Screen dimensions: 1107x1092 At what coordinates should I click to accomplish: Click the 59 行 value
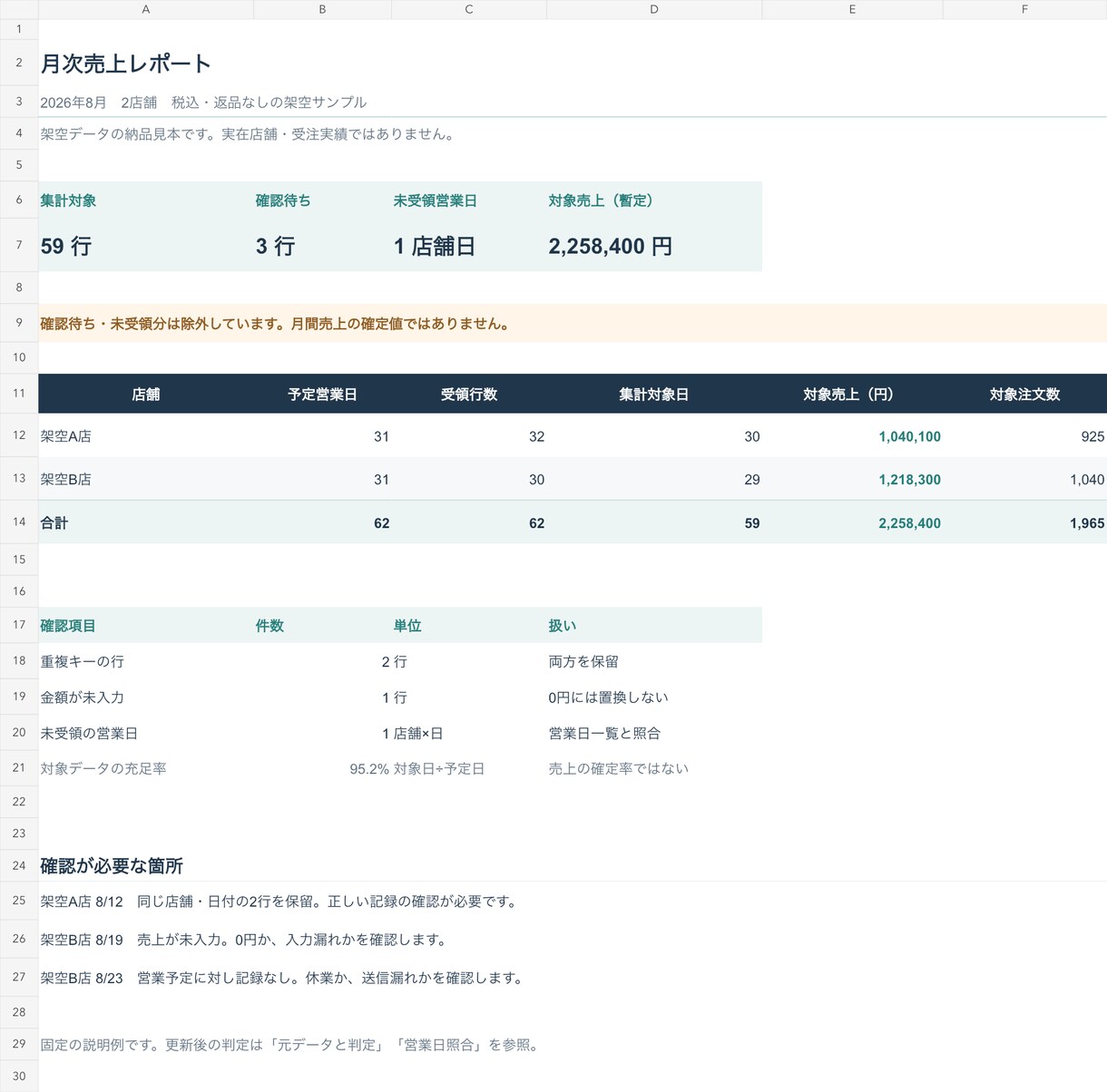tap(66, 246)
